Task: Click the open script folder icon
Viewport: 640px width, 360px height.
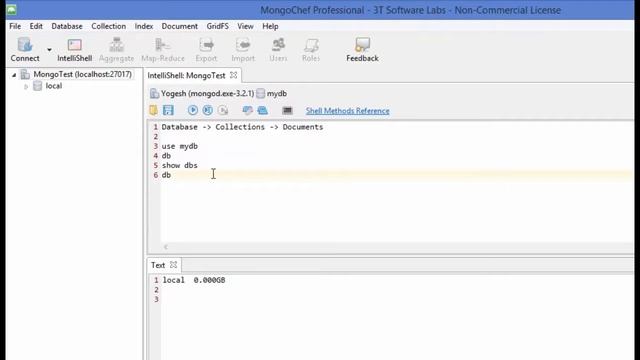Action: point(153,110)
